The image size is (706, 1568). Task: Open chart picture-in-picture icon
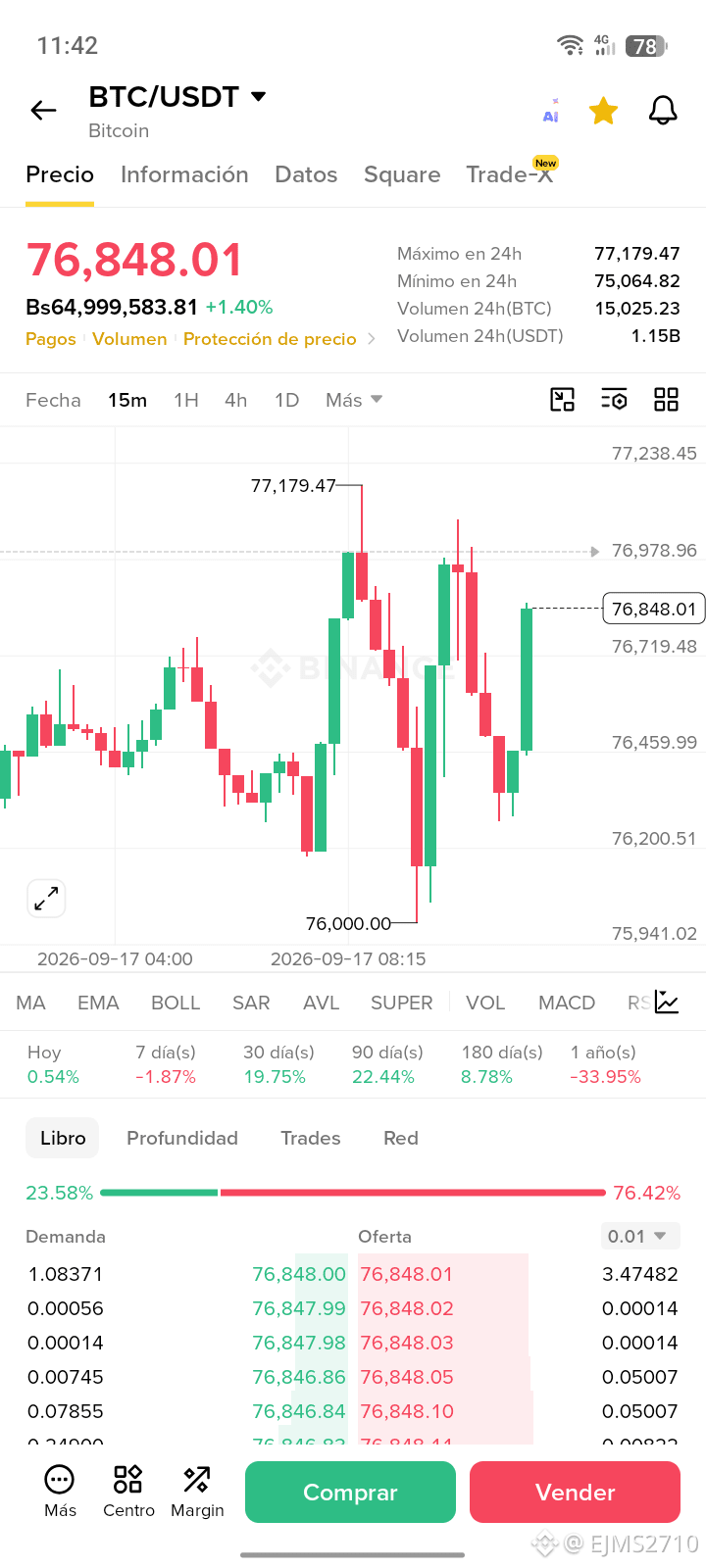coord(562,399)
